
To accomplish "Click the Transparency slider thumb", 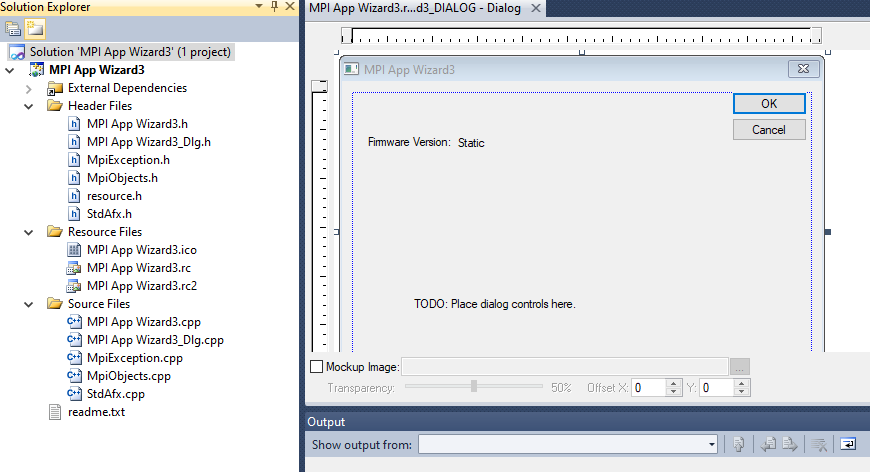I will tap(474, 386).
